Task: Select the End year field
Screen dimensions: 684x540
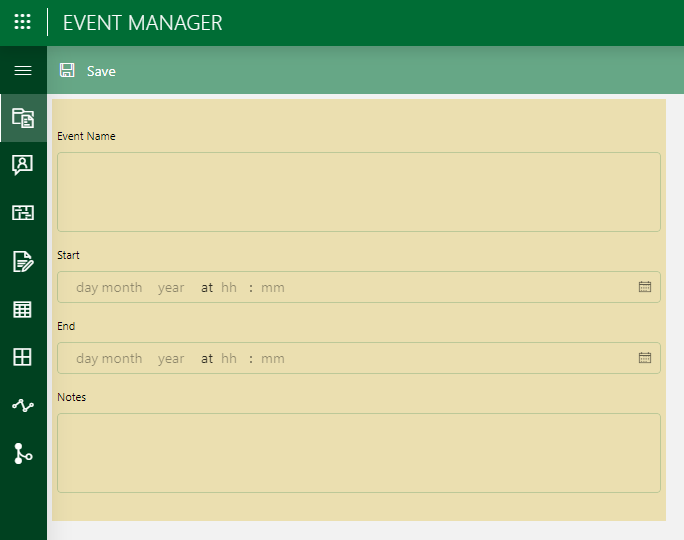Action: (x=171, y=359)
